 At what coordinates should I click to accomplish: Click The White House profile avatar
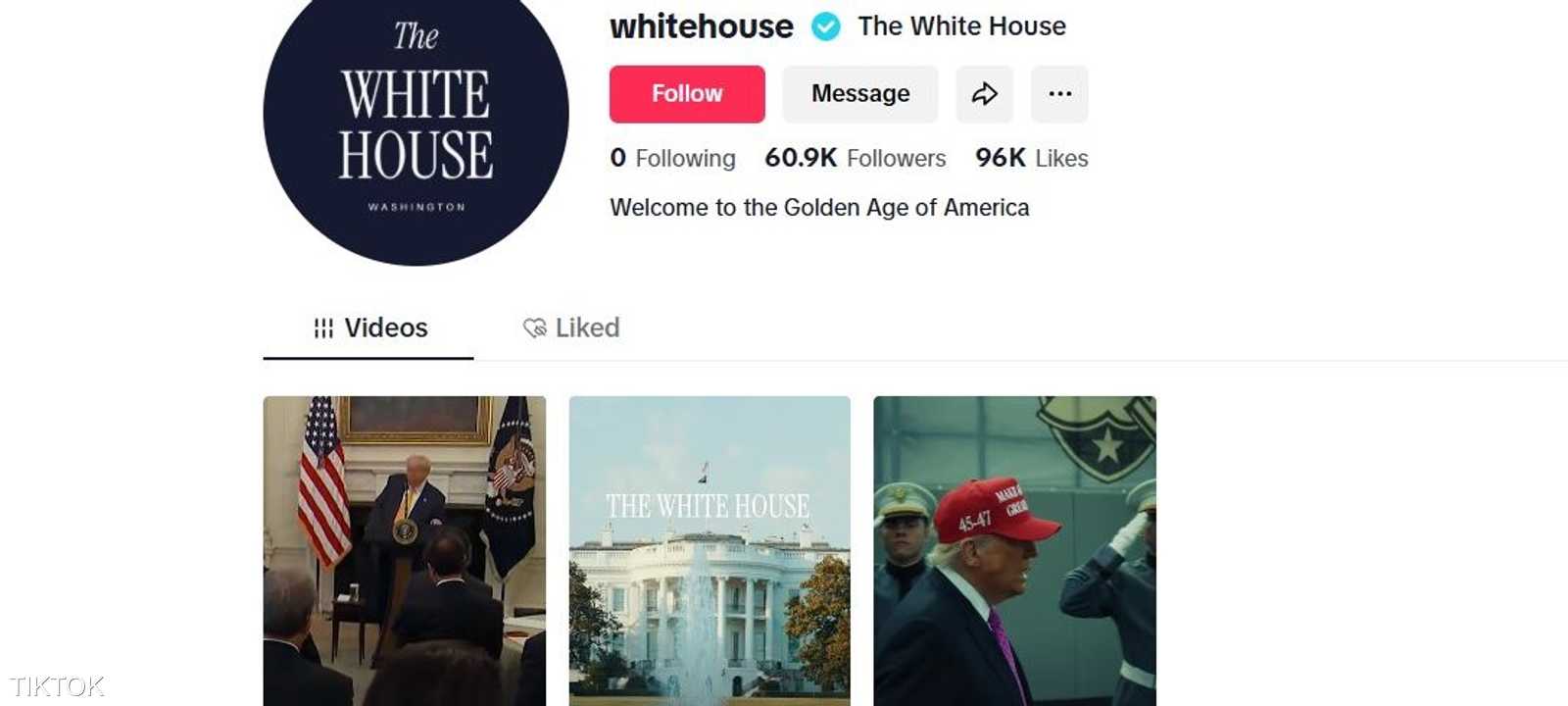pyautogui.click(x=416, y=115)
